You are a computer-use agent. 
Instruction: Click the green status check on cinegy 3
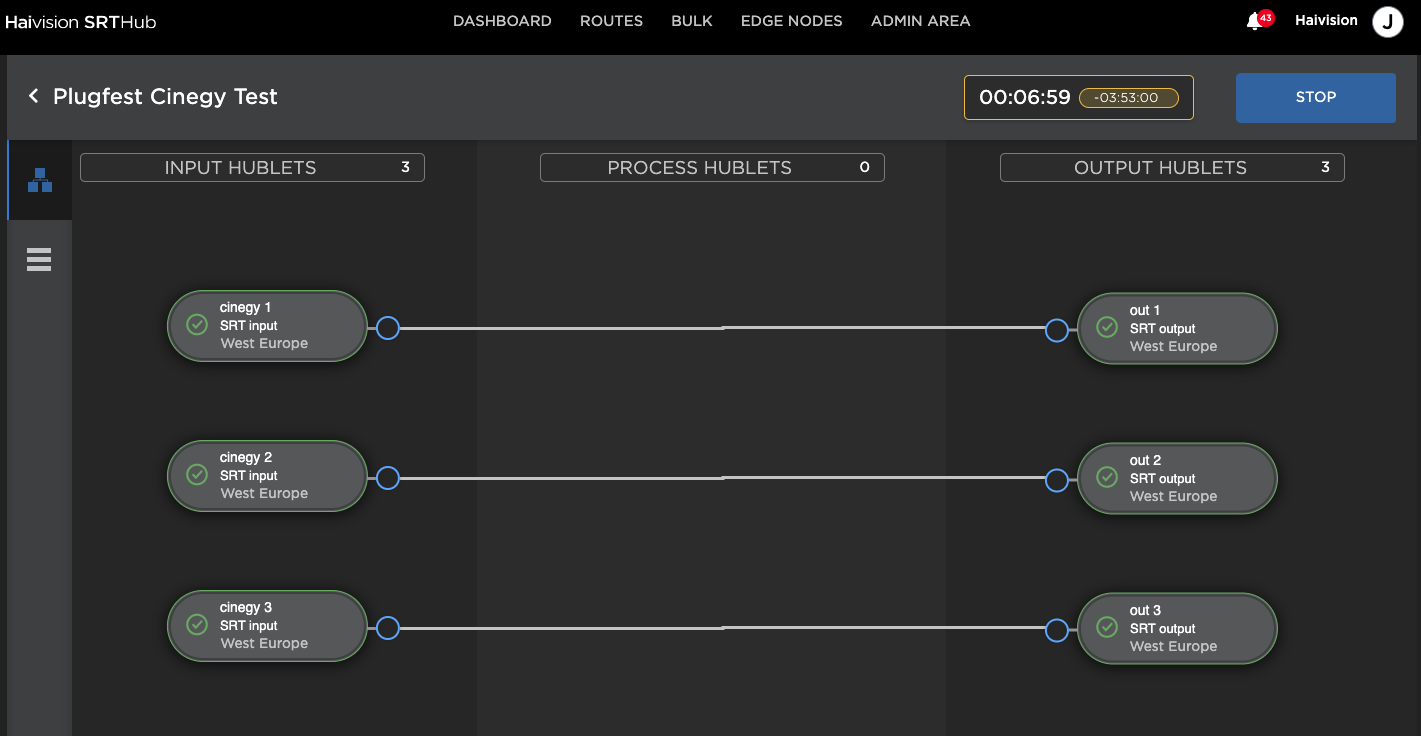click(x=197, y=624)
